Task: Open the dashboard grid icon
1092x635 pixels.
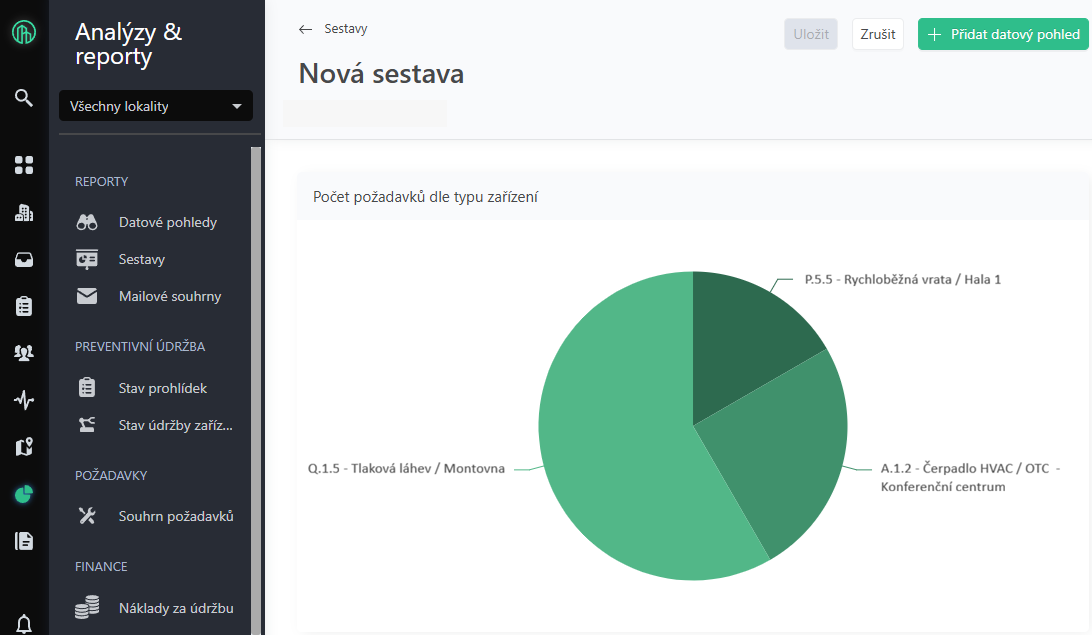Action: tap(24, 165)
